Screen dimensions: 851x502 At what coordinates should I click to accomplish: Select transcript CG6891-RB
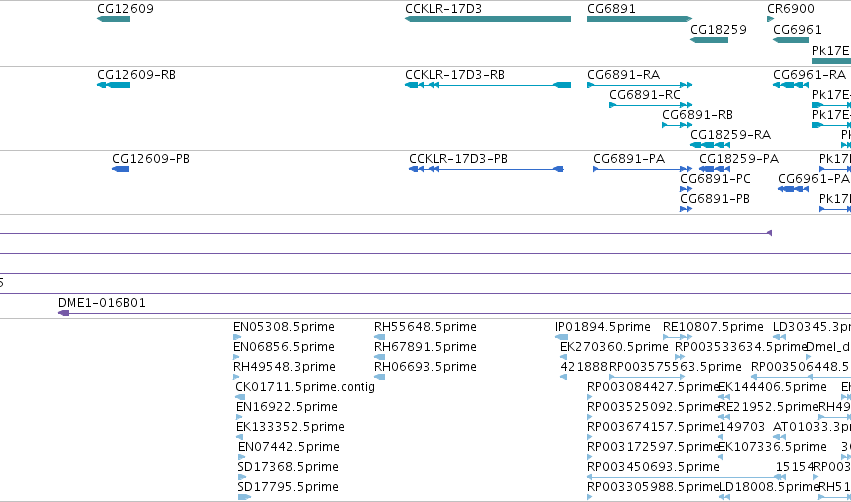[x=697, y=115]
